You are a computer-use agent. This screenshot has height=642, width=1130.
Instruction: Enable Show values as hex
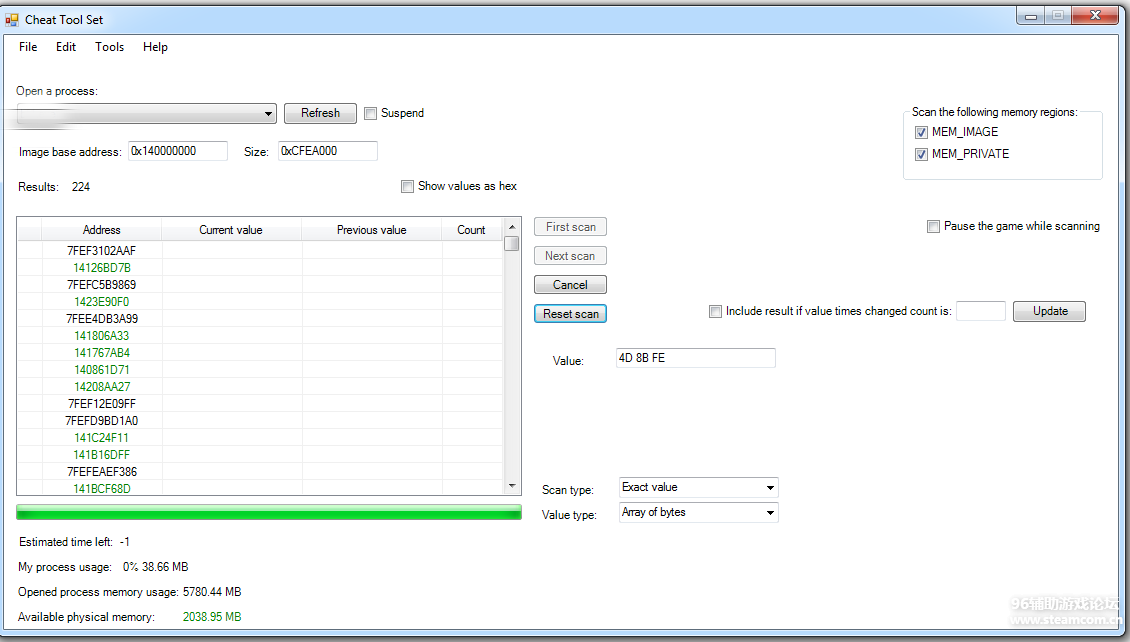[x=407, y=186]
